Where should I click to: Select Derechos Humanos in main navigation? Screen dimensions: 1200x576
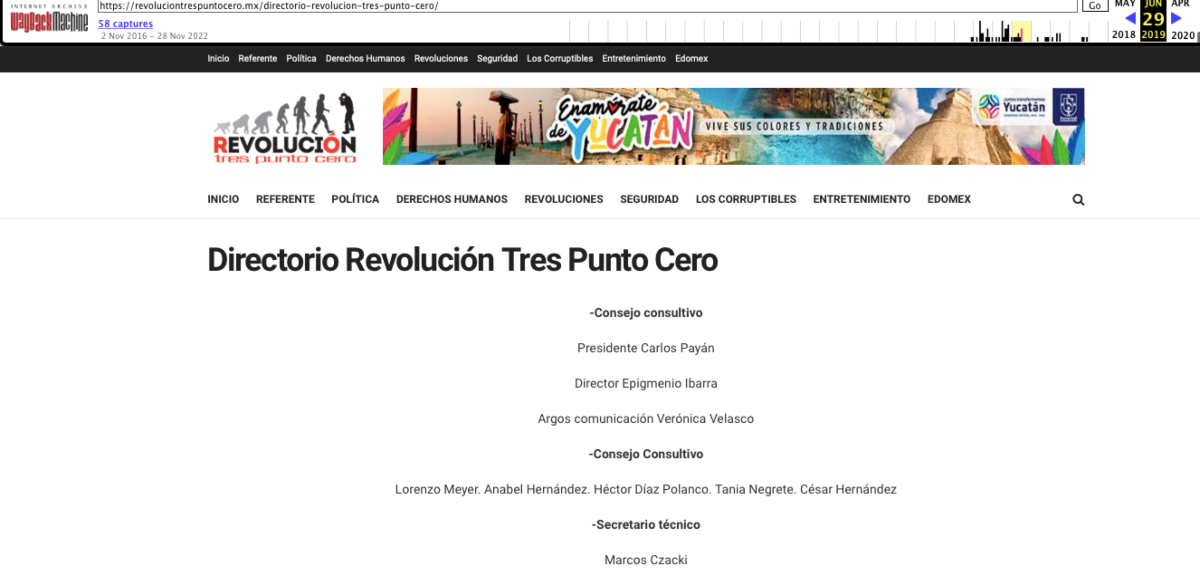451,200
